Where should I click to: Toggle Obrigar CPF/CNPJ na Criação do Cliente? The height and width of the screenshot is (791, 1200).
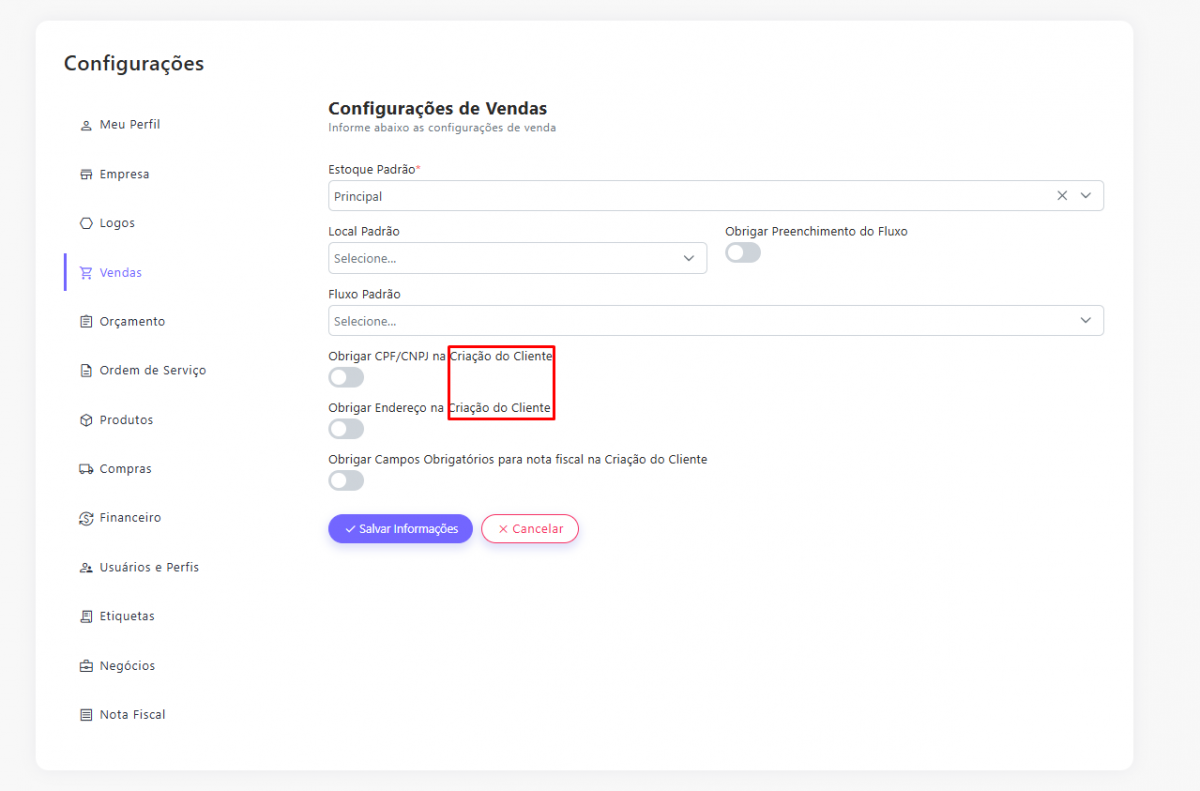[x=346, y=377]
